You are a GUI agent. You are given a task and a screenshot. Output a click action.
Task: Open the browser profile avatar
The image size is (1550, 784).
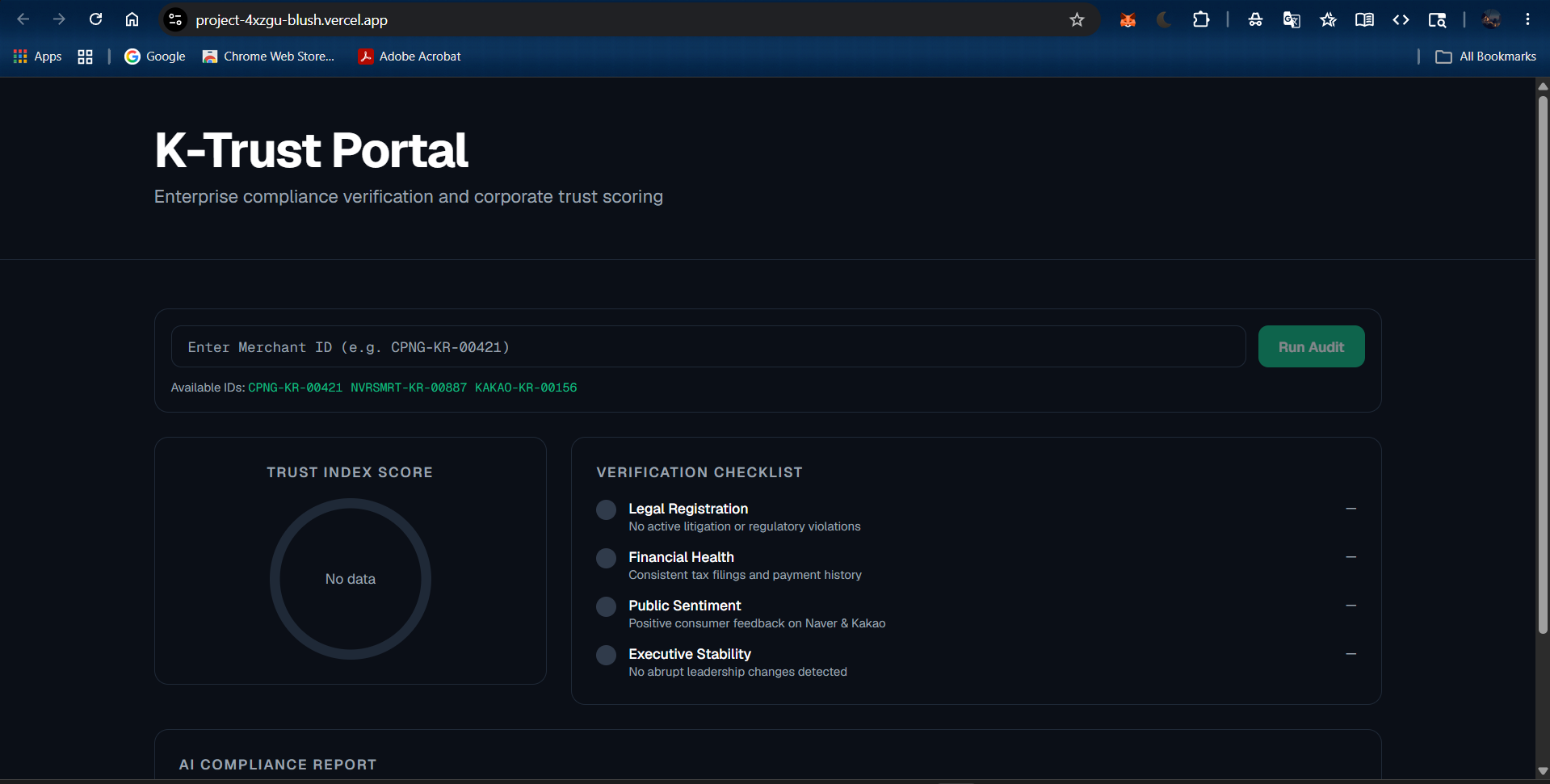1492,19
